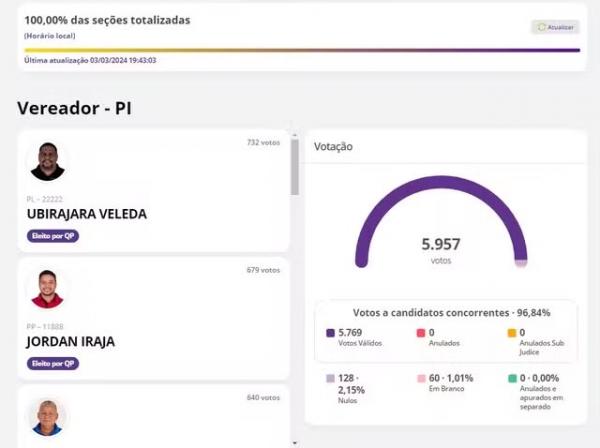
Task: Click the 679 votos count
Action: 263,270
